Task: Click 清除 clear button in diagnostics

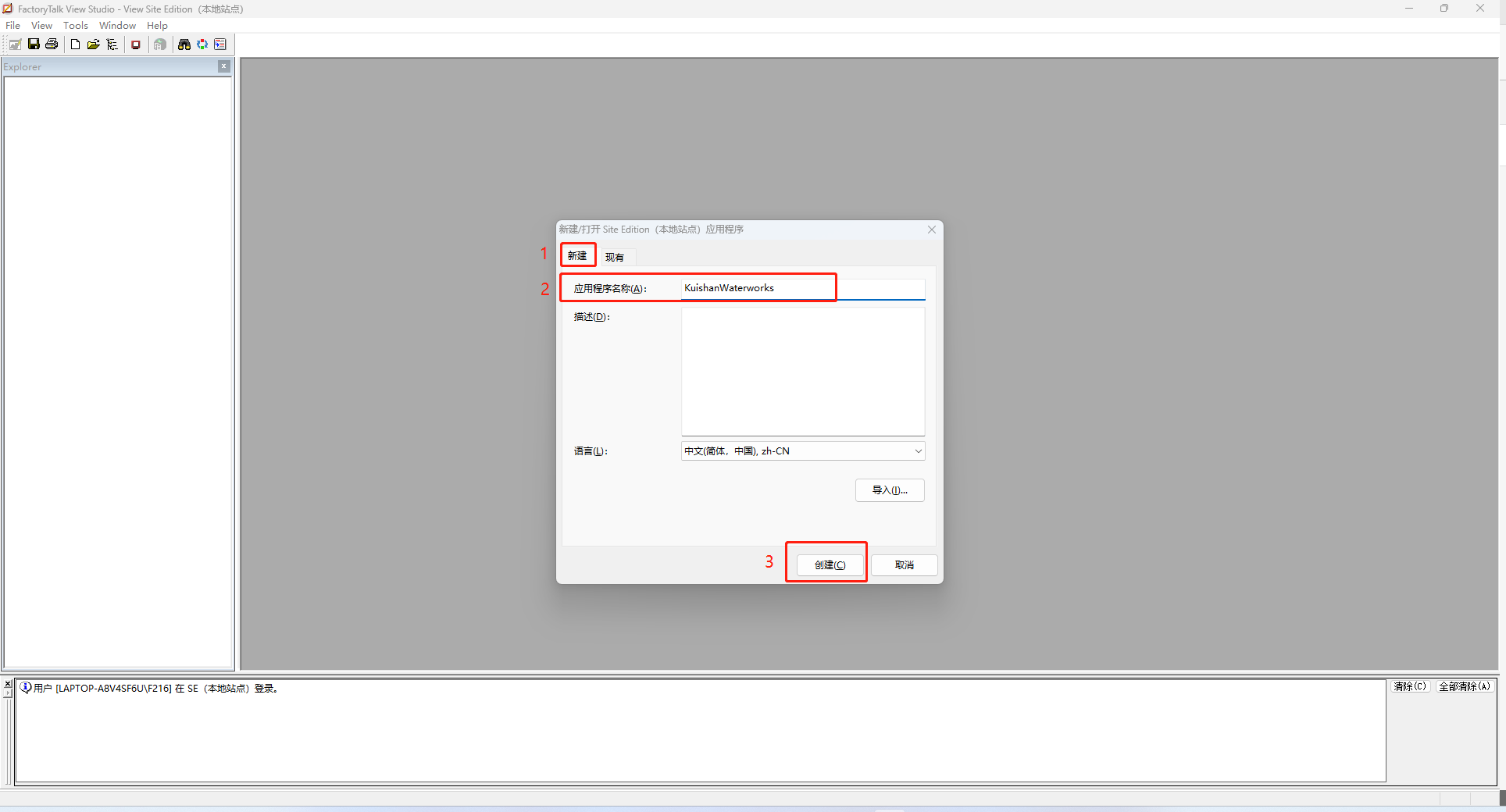Action: click(x=1410, y=686)
